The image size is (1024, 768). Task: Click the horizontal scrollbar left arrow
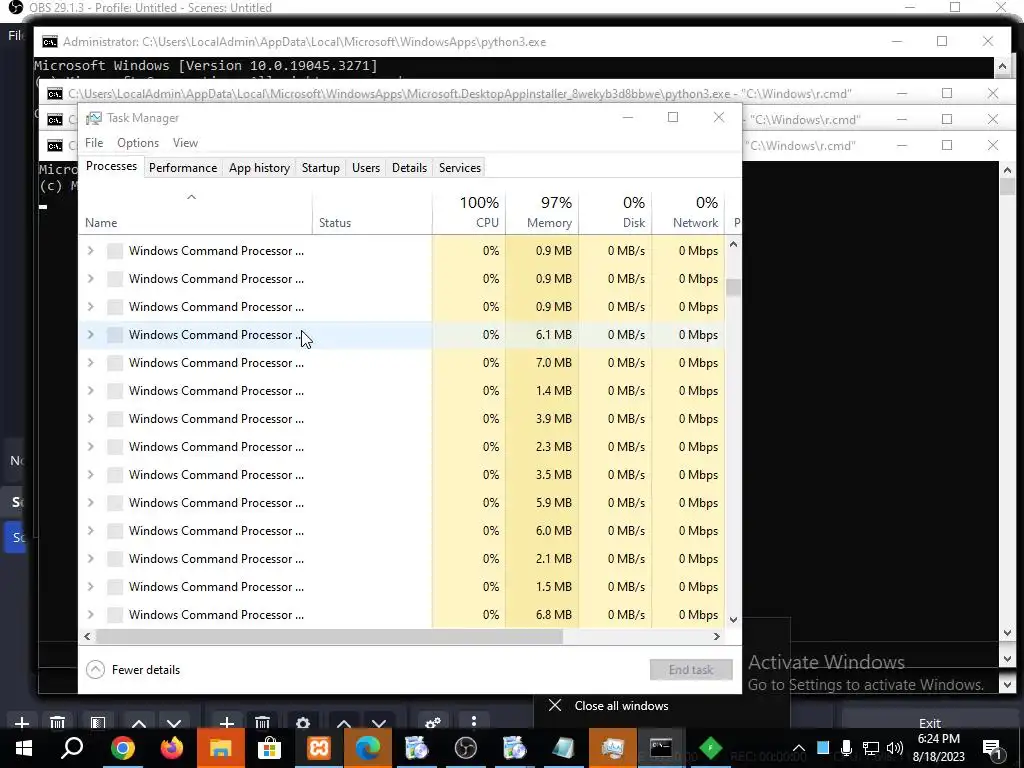(x=88, y=636)
